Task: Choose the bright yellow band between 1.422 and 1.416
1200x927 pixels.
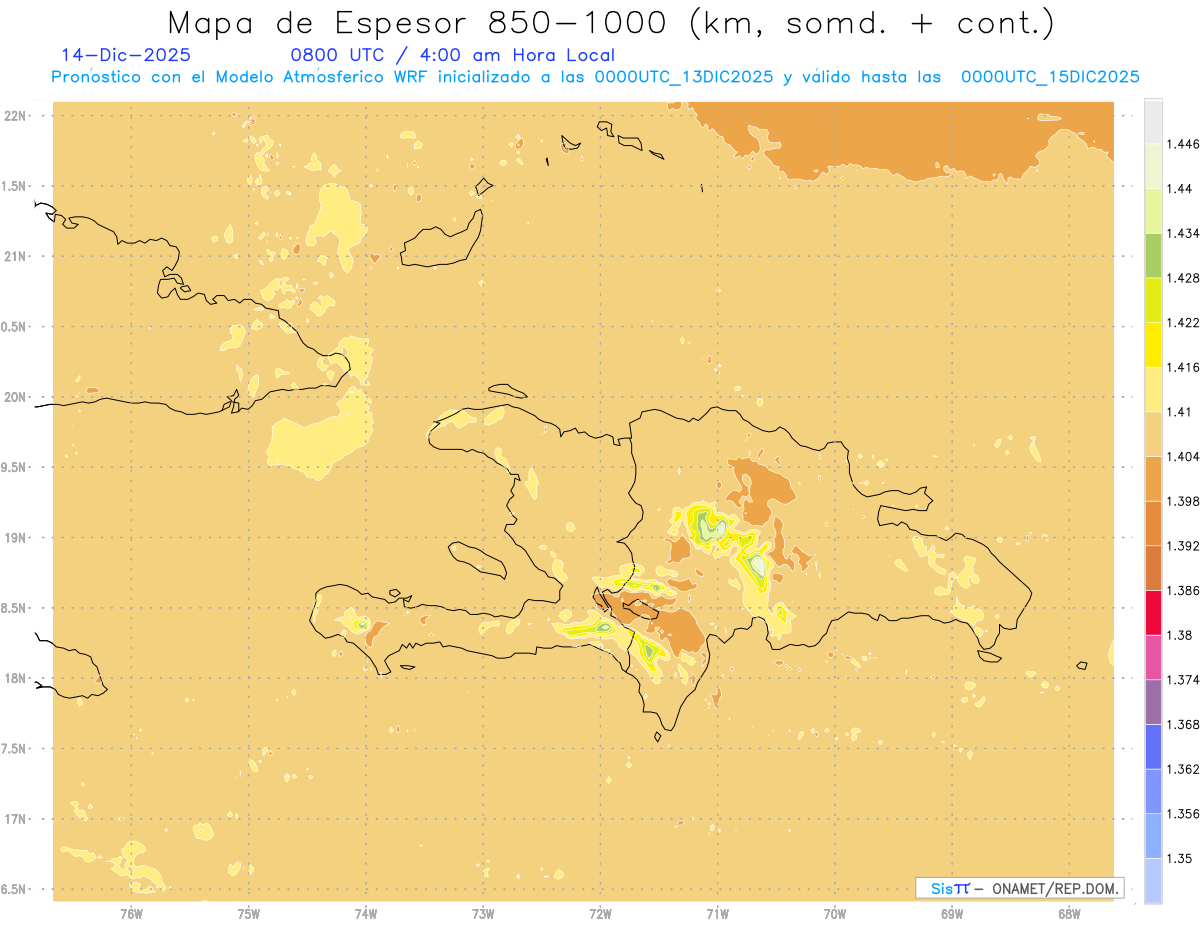Action: (x=1153, y=345)
